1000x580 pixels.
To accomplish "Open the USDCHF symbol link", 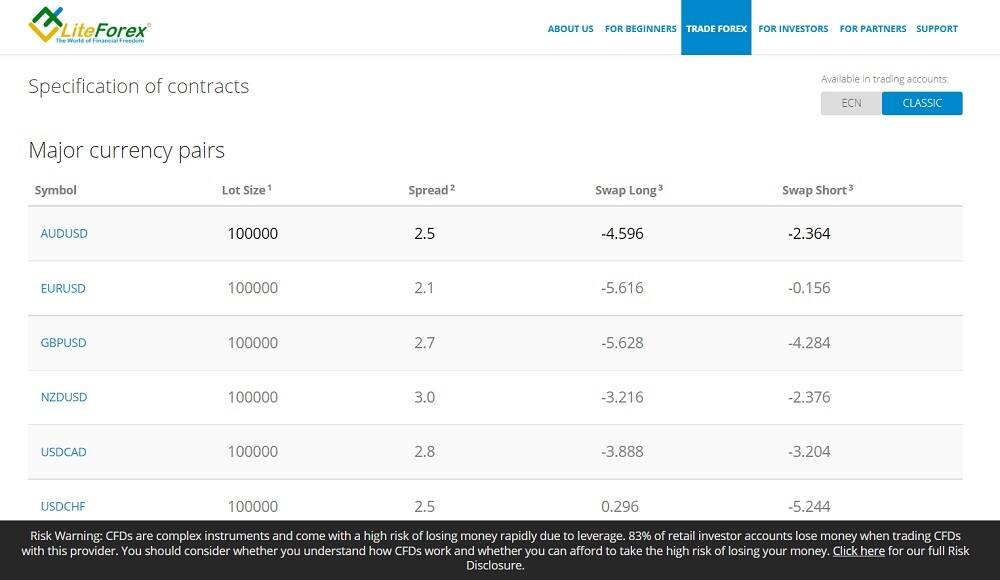I will point(62,507).
